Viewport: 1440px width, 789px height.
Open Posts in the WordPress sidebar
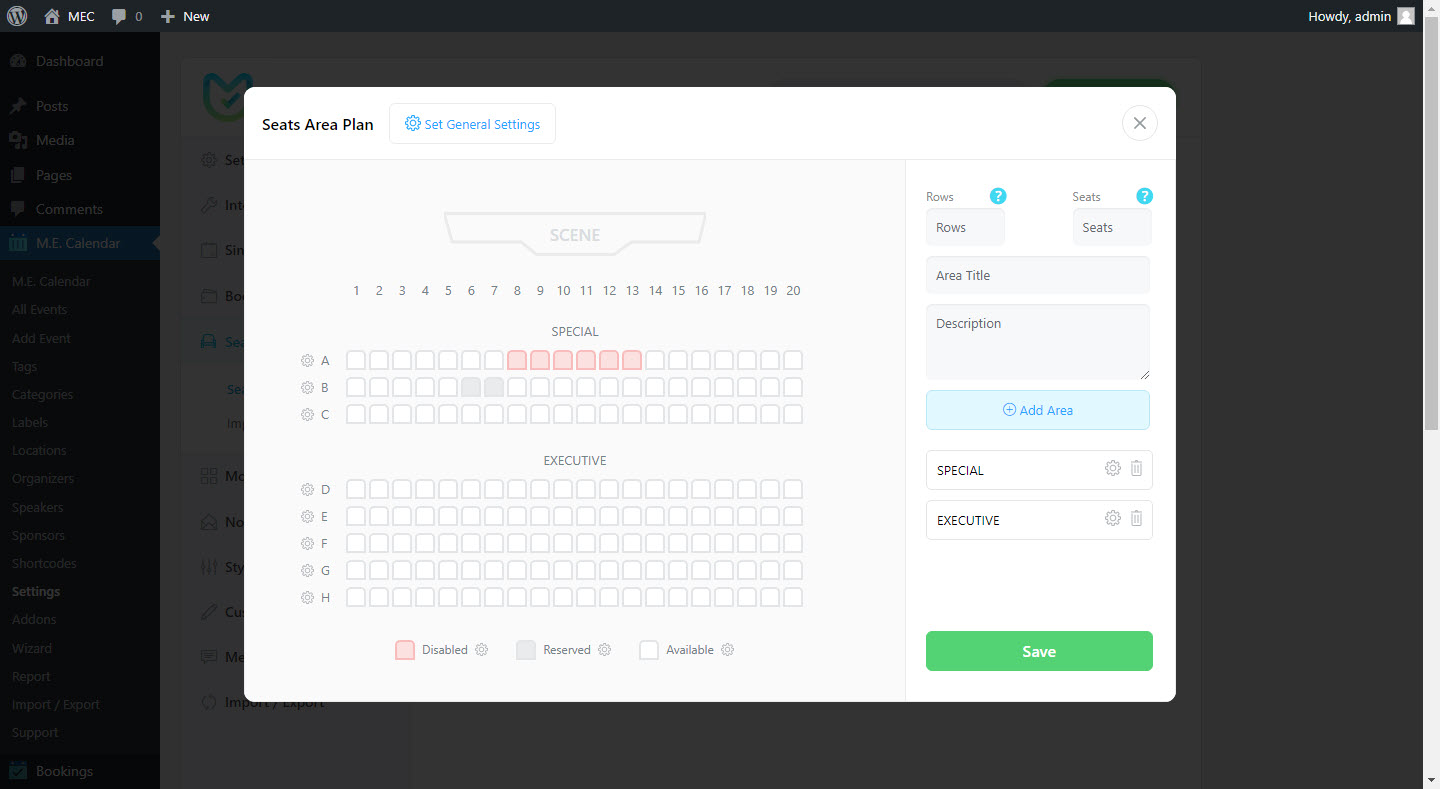tap(52, 106)
